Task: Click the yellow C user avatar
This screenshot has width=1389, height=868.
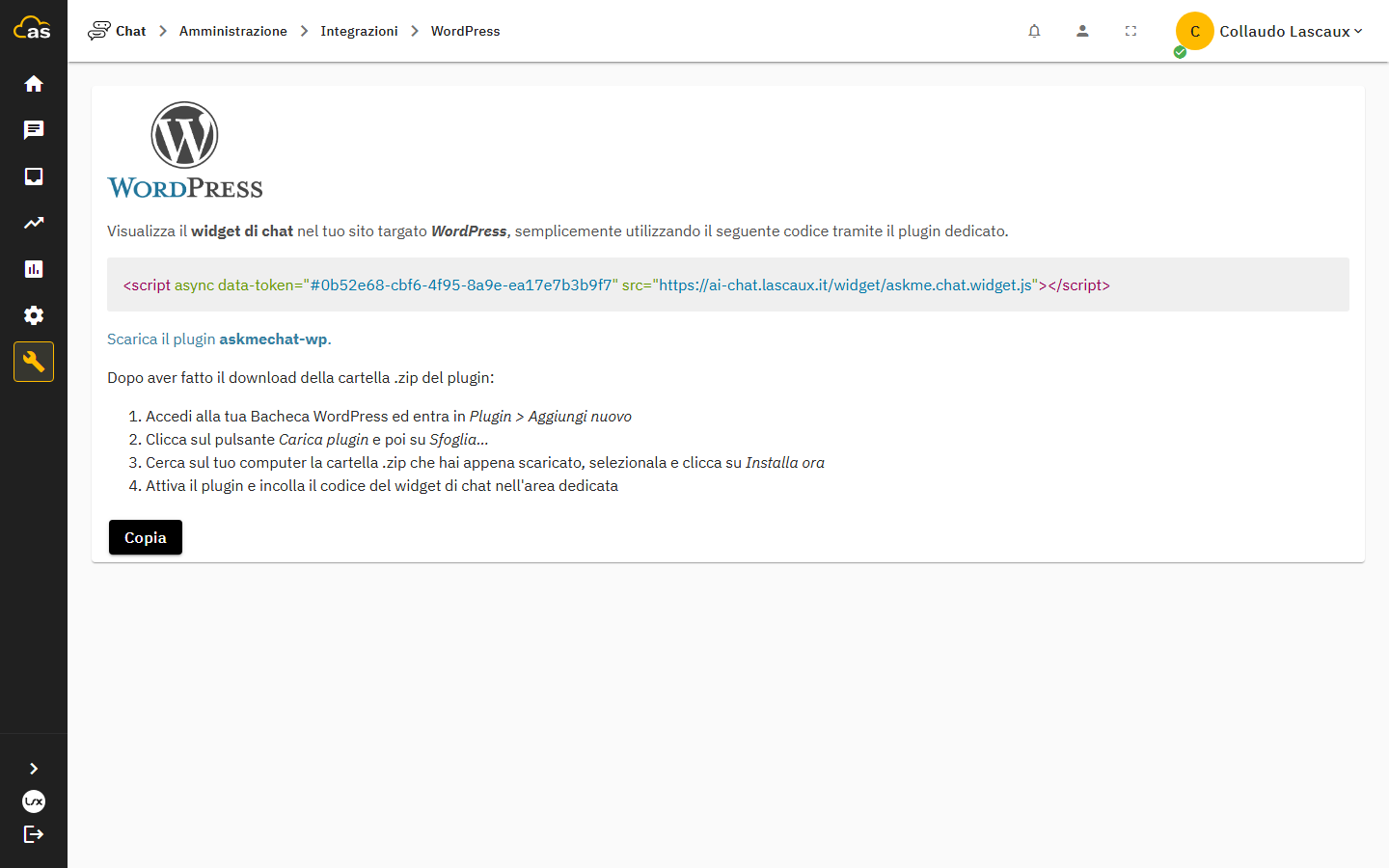Action: 1194,31
